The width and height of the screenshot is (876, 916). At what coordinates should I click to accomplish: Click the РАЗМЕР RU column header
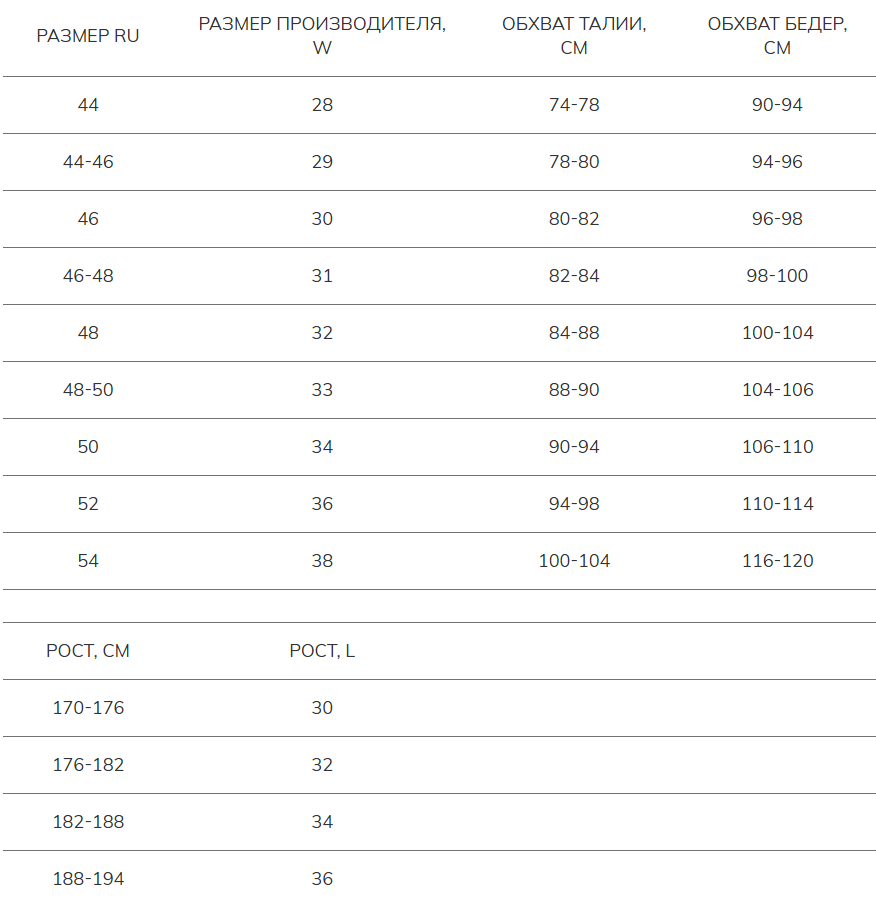(x=88, y=36)
